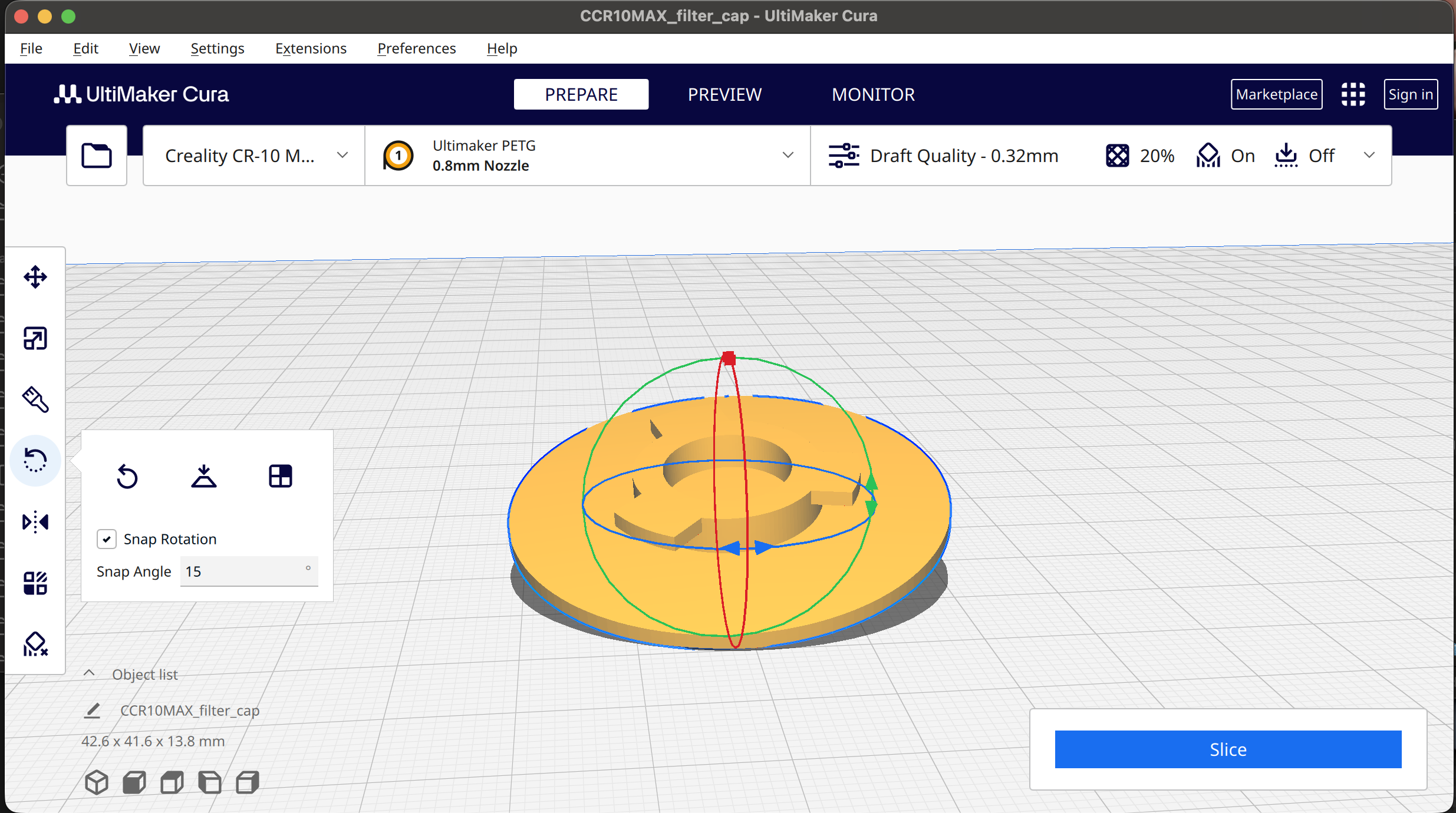Open the Marketplace
This screenshot has width=1456, height=813.
pyautogui.click(x=1276, y=94)
